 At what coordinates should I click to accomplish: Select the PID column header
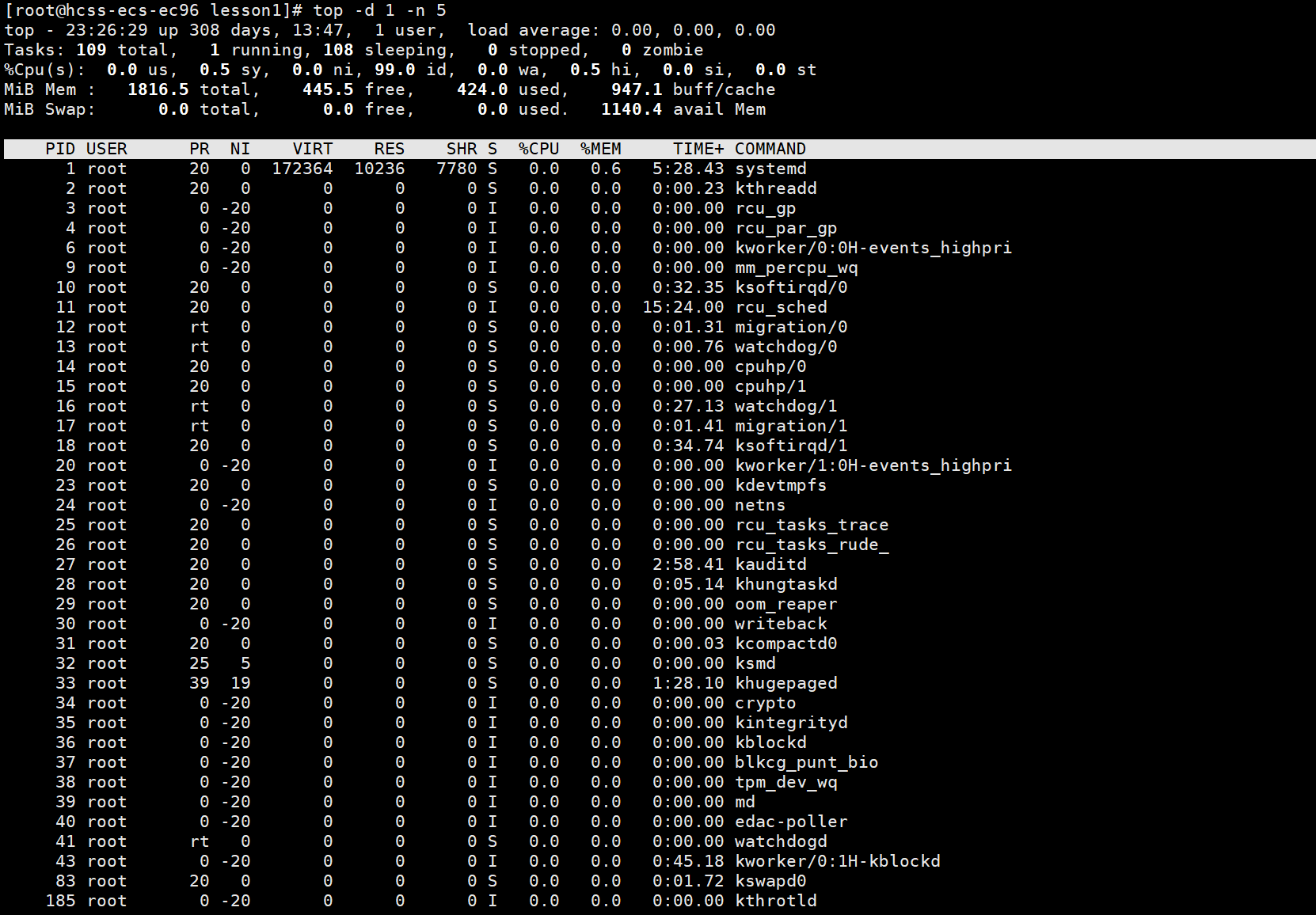click(60, 149)
